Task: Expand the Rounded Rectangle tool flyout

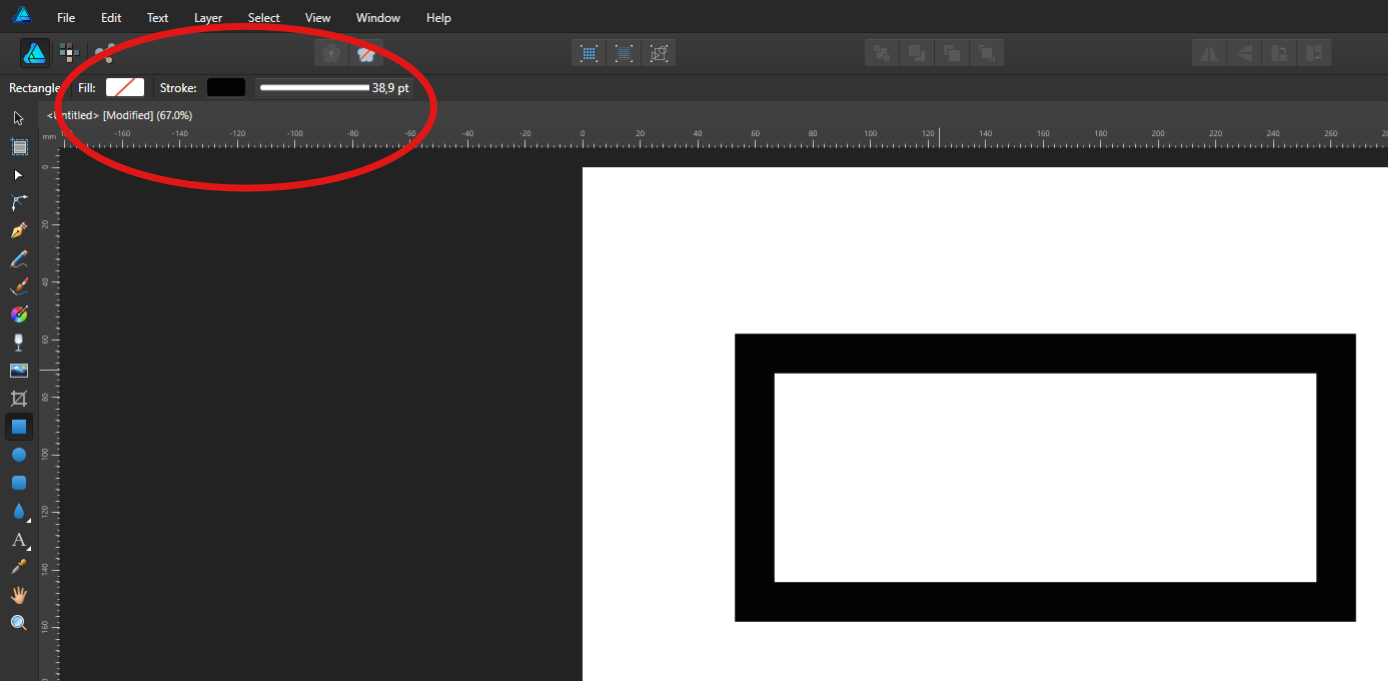Action: [x=18, y=482]
